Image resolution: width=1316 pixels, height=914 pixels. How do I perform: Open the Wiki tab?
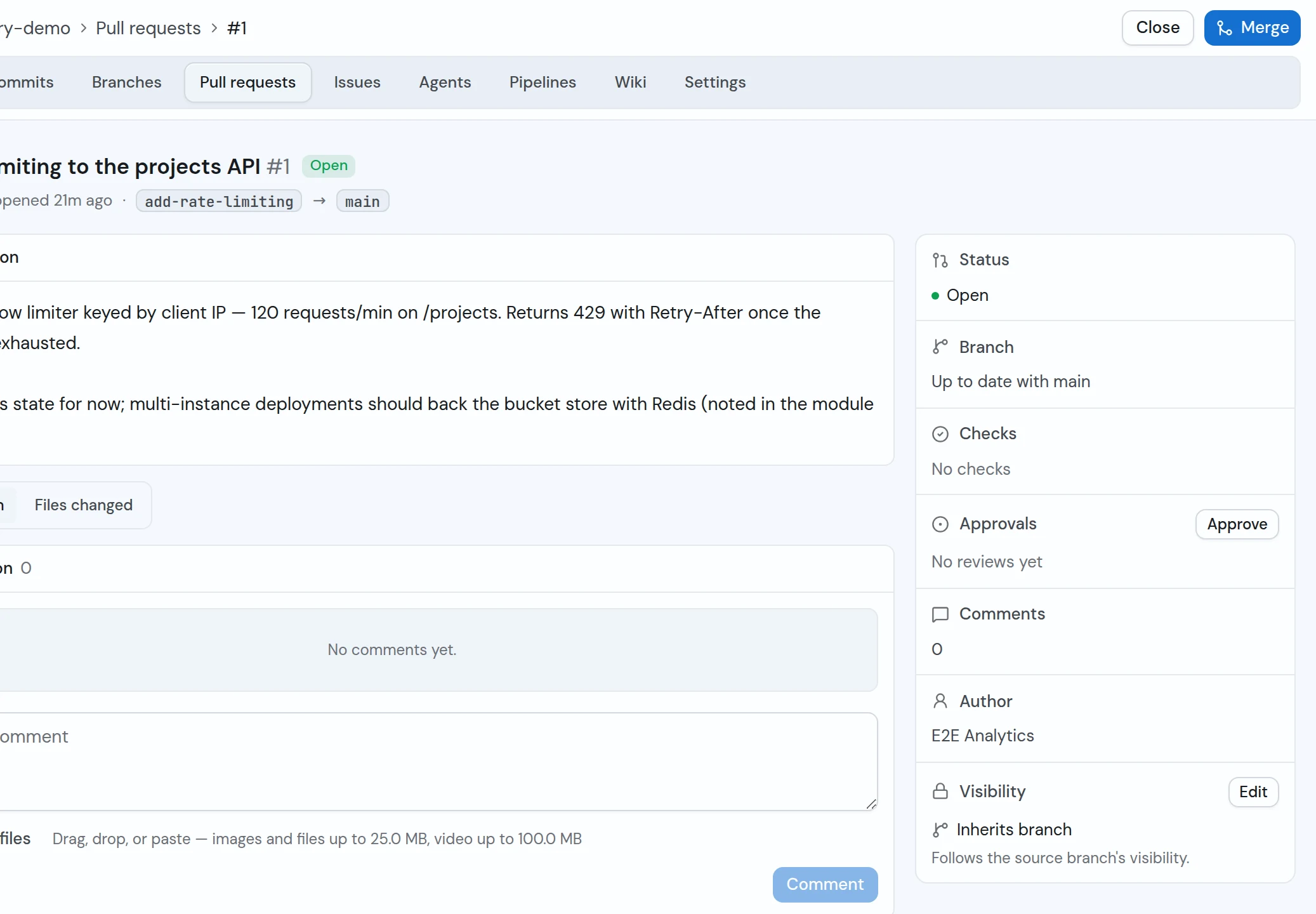630,83
